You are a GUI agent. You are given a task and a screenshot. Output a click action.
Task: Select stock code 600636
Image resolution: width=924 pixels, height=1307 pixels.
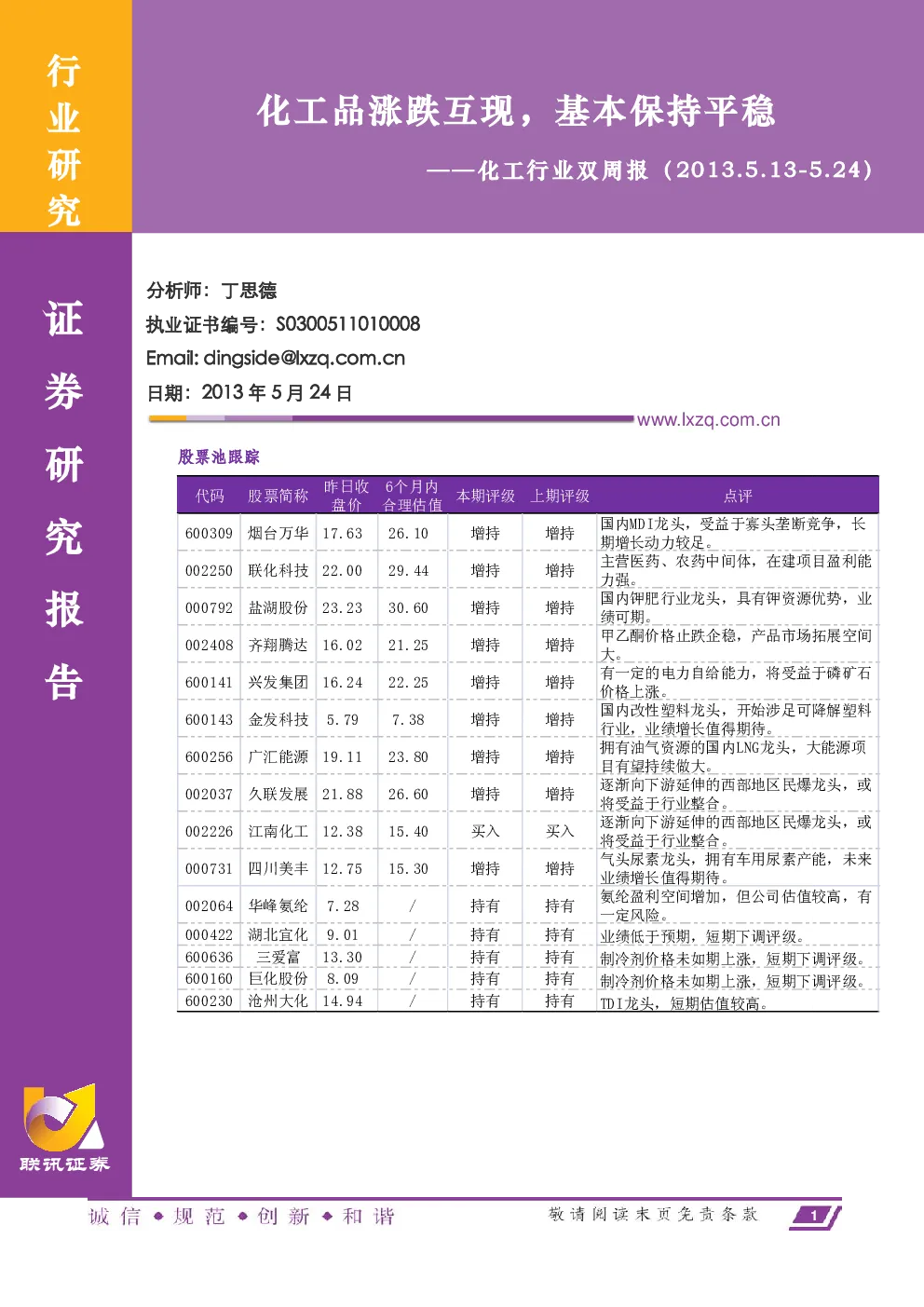click(x=209, y=957)
